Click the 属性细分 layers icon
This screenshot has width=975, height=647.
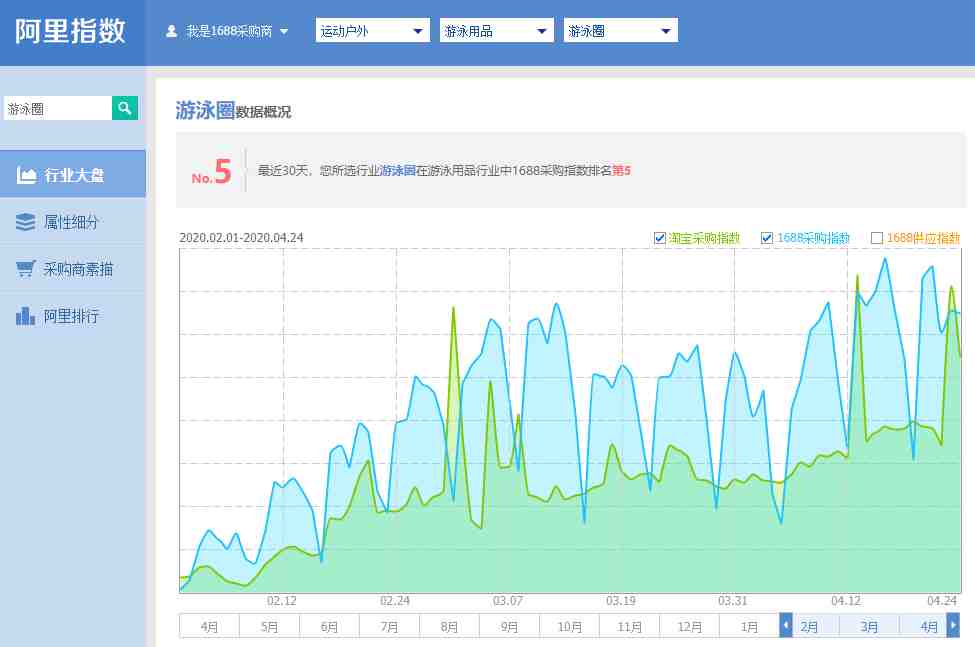[25, 222]
